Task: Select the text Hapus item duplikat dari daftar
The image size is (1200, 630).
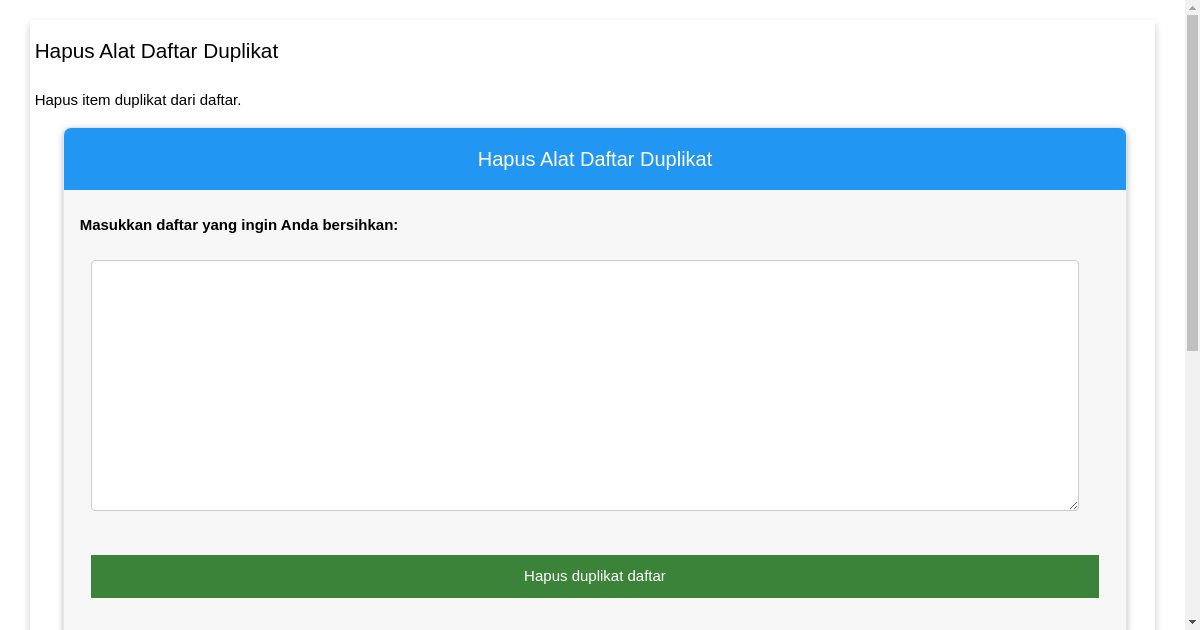Action: point(137,100)
